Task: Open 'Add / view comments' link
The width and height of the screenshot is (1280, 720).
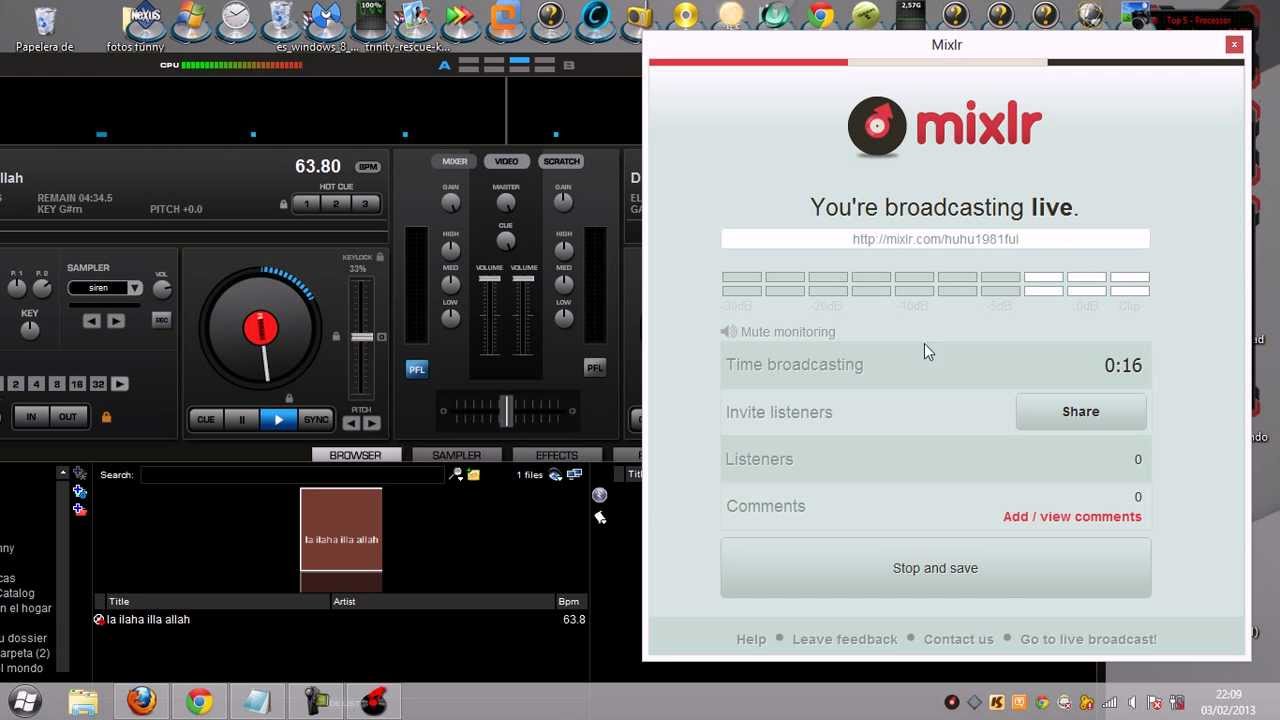Action: [1072, 517]
